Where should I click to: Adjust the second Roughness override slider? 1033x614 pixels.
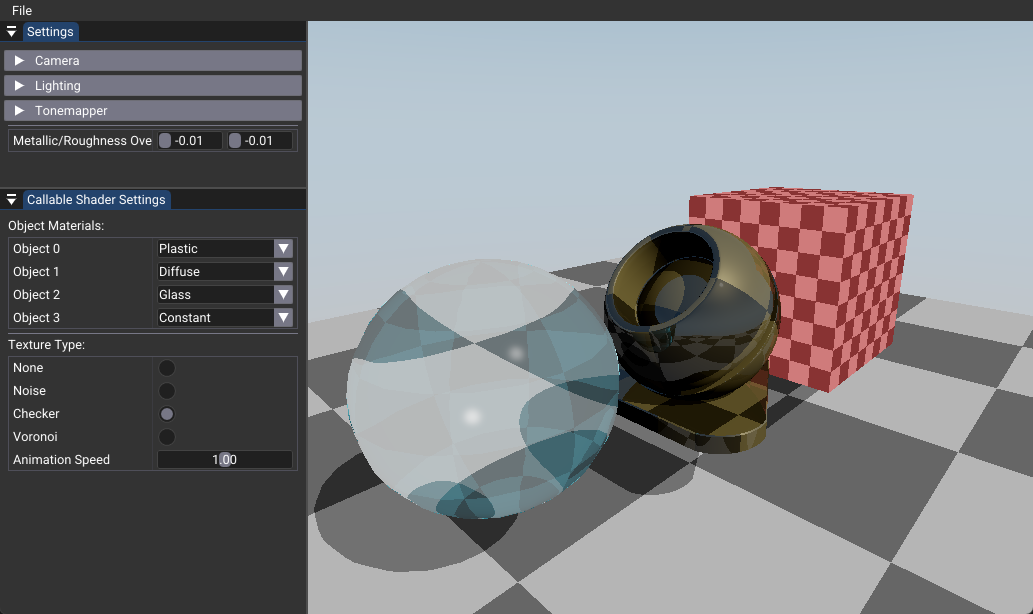260,140
